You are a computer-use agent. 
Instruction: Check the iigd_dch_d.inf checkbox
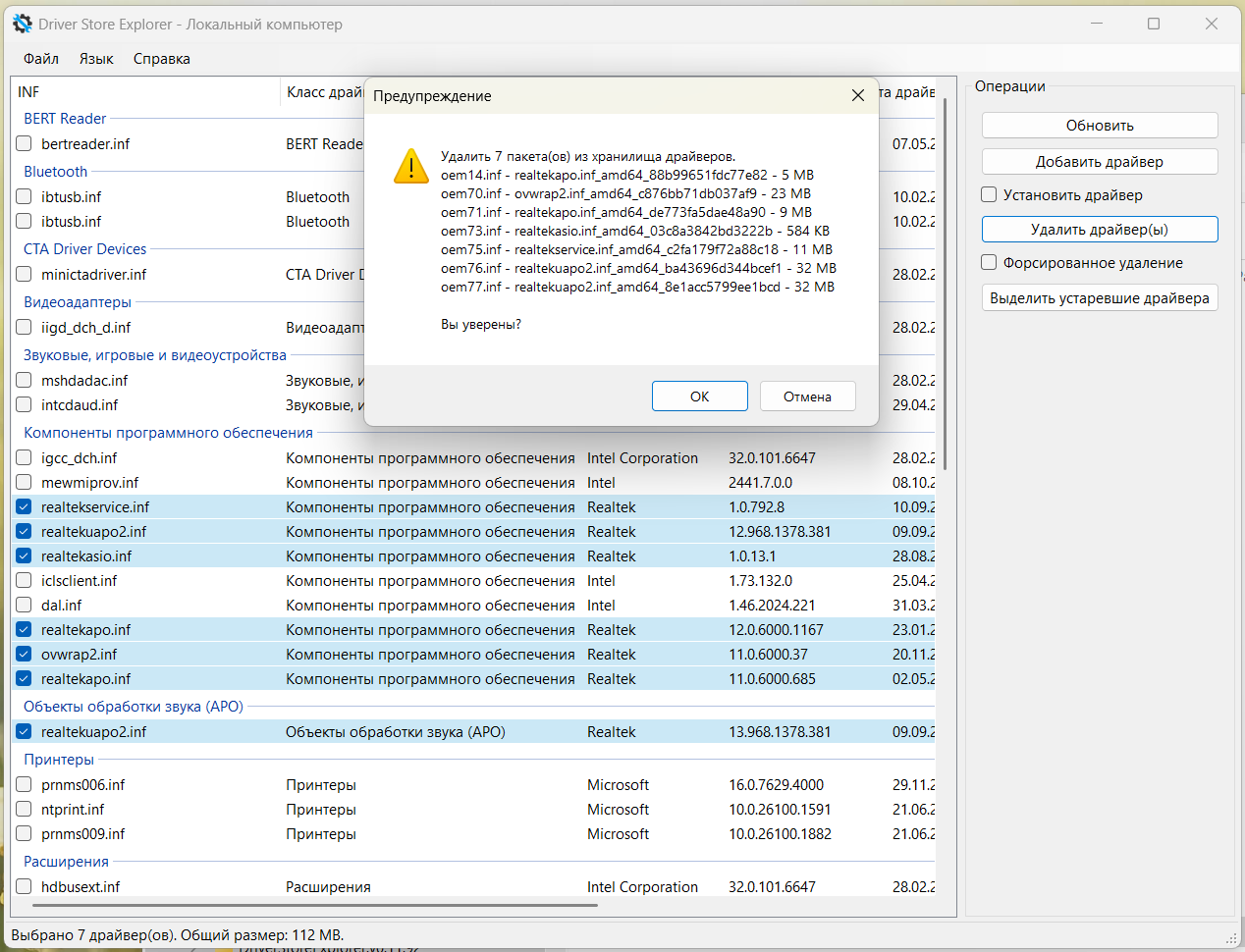point(25,328)
